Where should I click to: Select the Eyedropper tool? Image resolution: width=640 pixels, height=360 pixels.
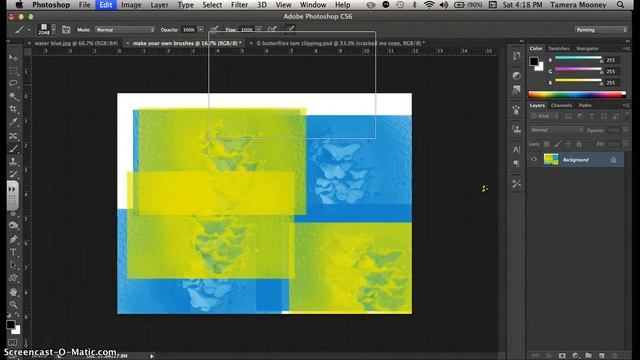pos(13,122)
